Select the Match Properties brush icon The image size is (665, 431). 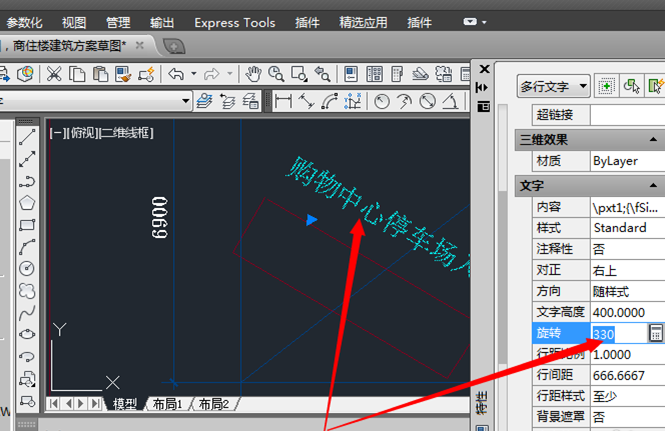coord(123,74)
